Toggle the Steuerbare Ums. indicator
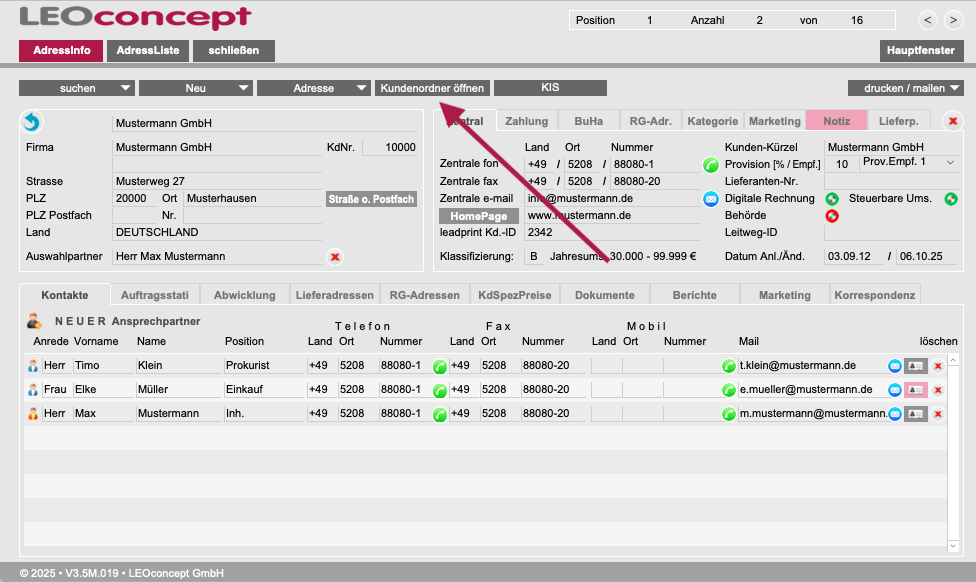Viewport: 976px width, 582px height. tap(951, 198)
